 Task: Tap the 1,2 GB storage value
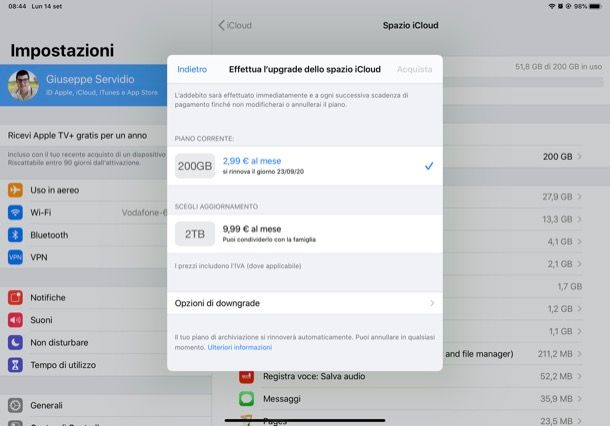(560, 309)
